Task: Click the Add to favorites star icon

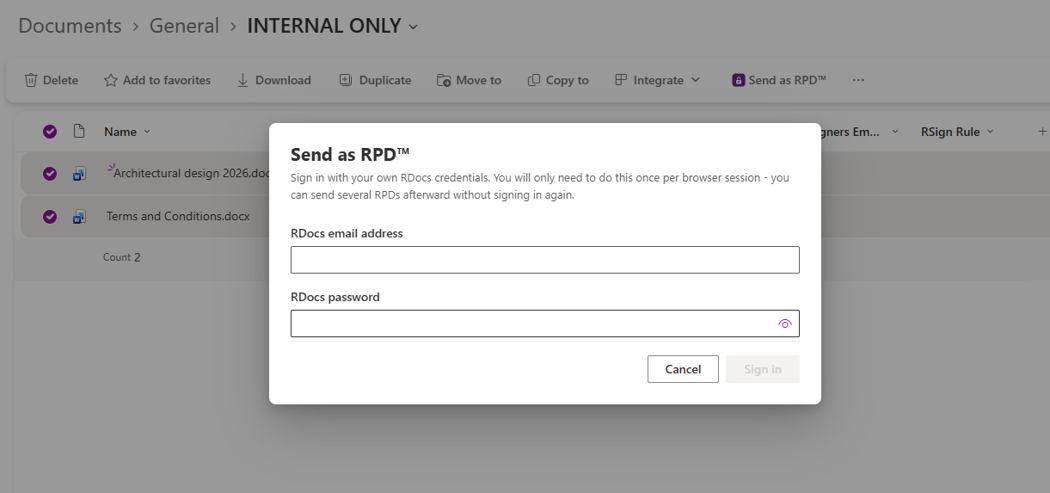Action: (110, 80)
